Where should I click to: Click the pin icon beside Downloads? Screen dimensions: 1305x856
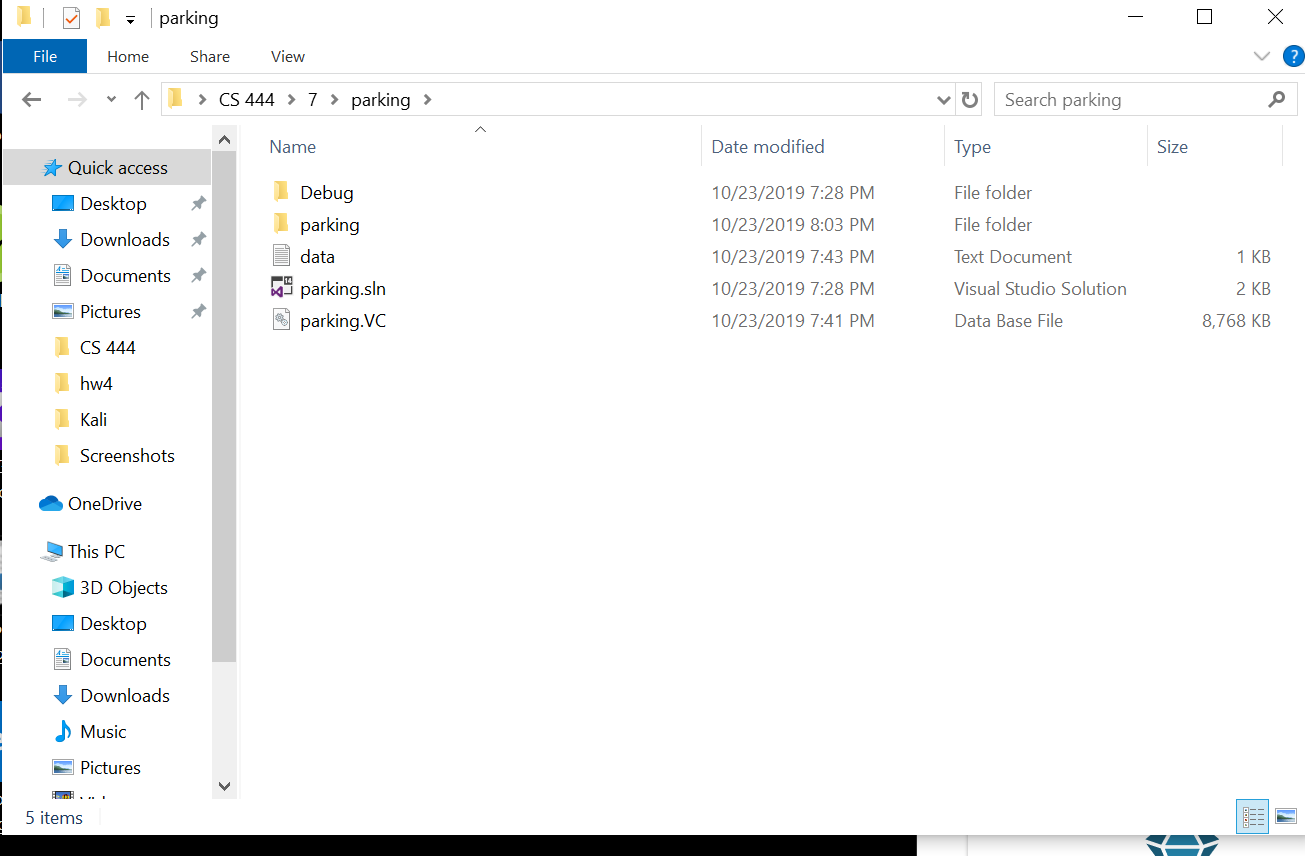(198, 240)
